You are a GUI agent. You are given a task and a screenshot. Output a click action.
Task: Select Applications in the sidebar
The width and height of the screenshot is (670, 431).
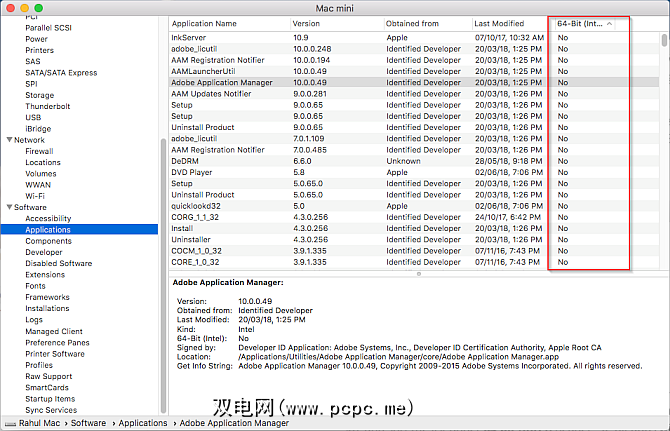[79, 229]
